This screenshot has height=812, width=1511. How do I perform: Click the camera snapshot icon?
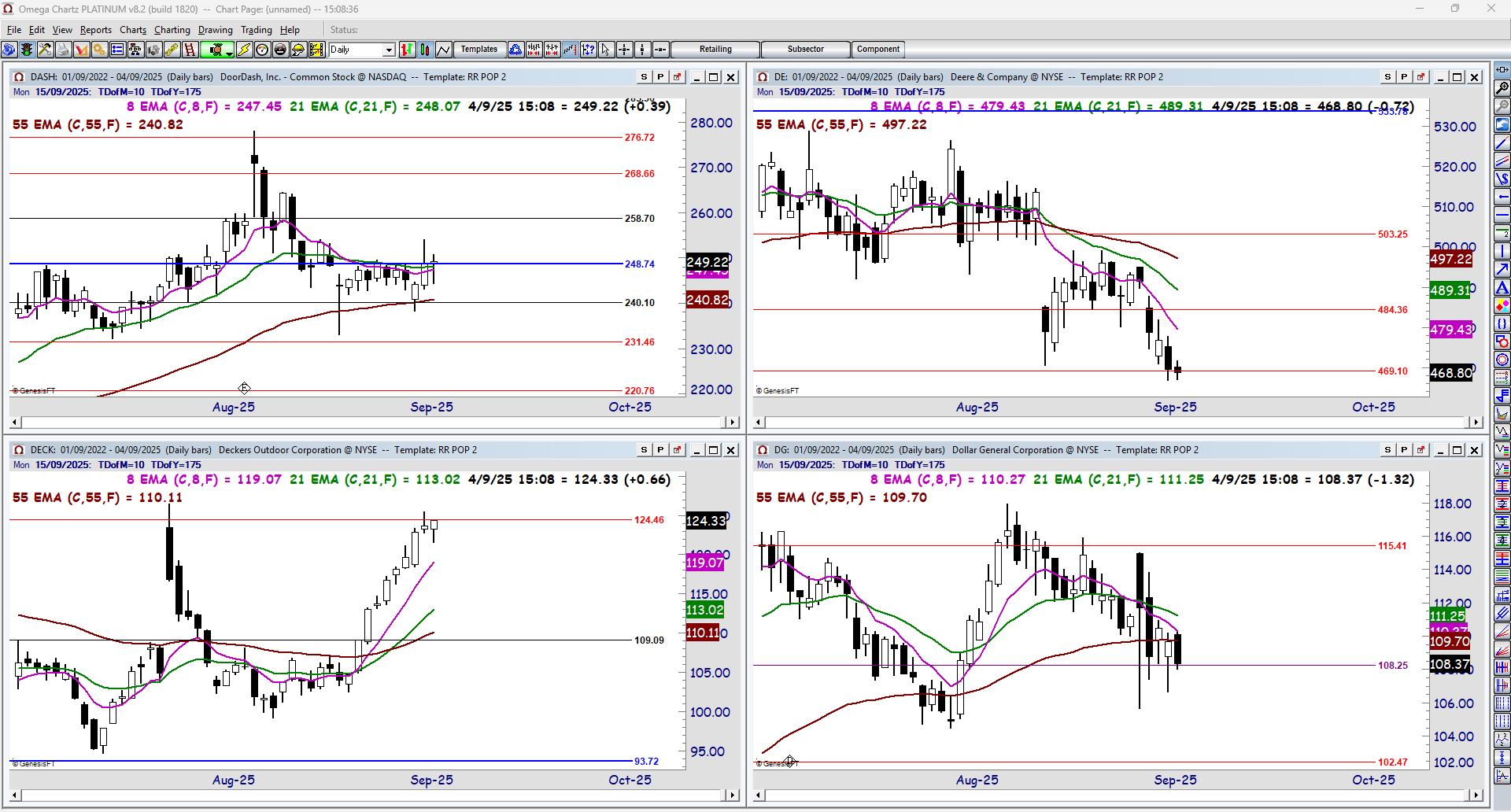tap(153, 50)
